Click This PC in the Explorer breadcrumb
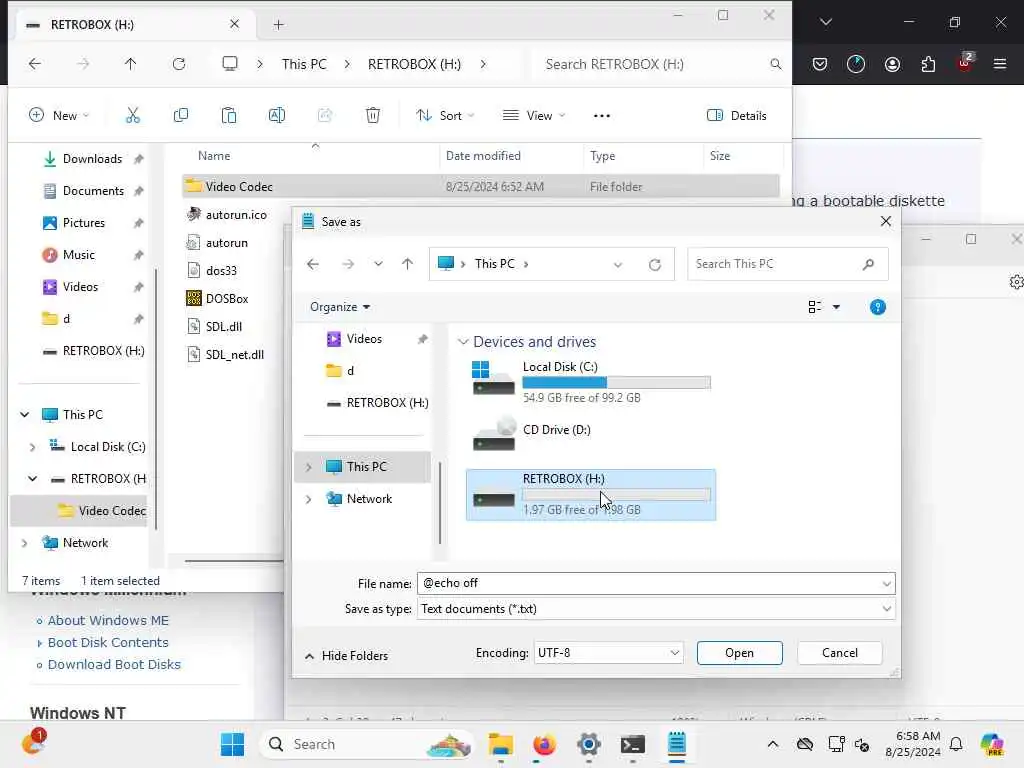This screenshot has width=1024, height=768. (304, 64)
